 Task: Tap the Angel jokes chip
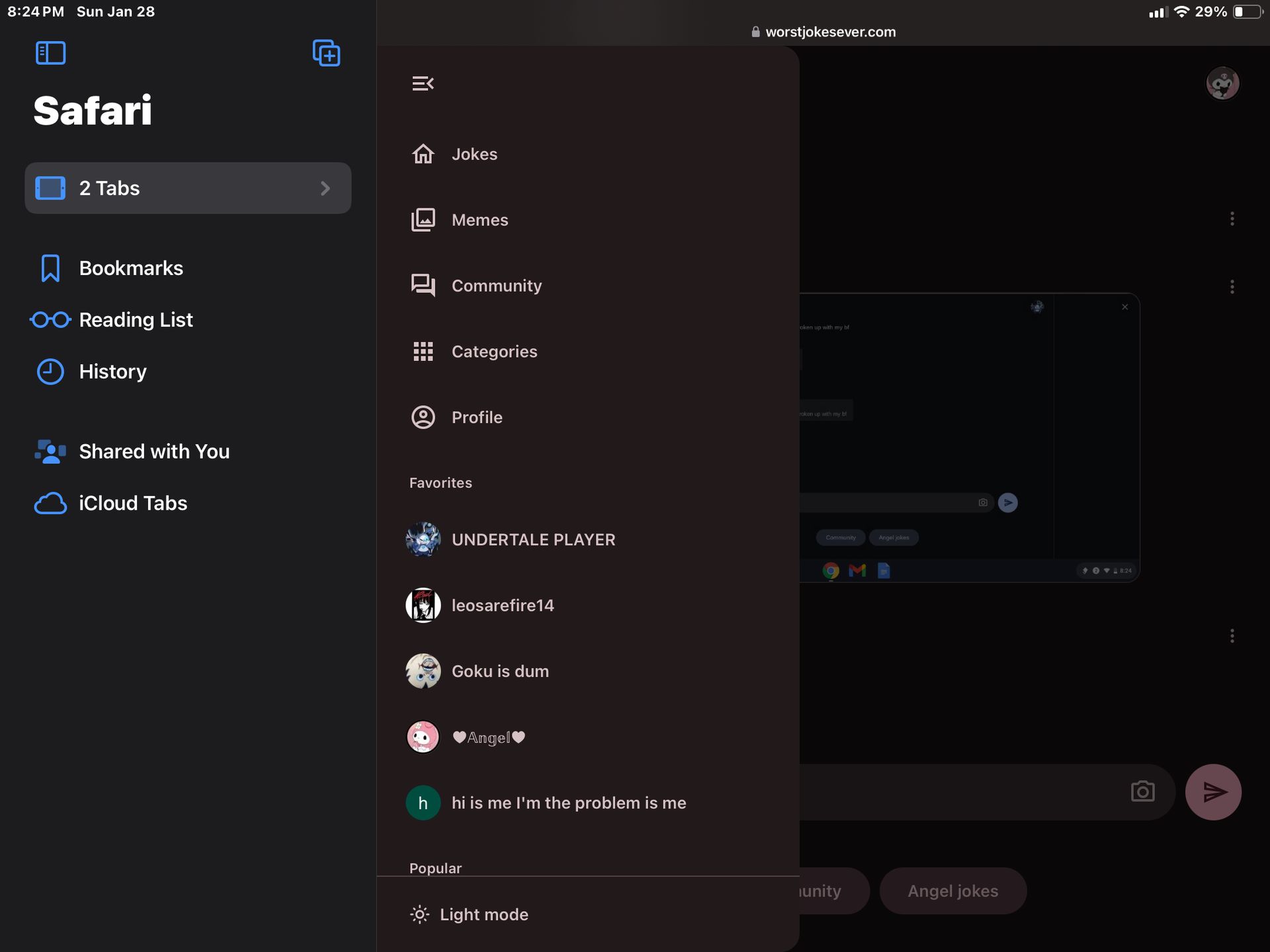[952, 891]
